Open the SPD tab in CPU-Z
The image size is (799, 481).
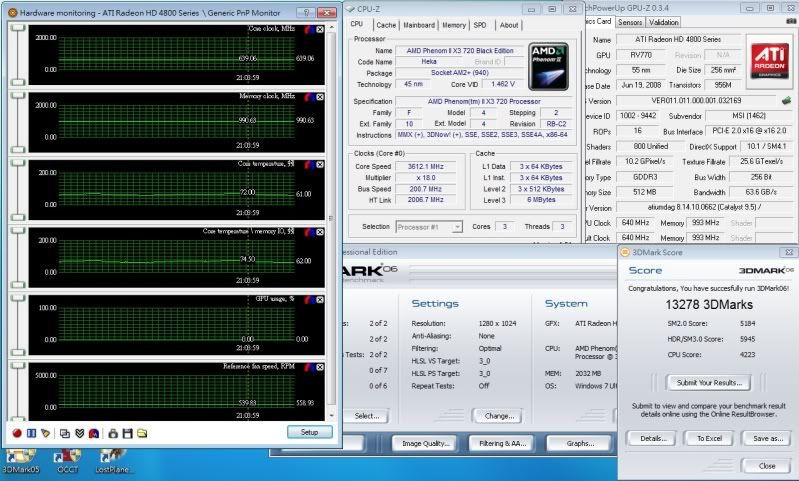pyautogui.click(x=480, y=25)
